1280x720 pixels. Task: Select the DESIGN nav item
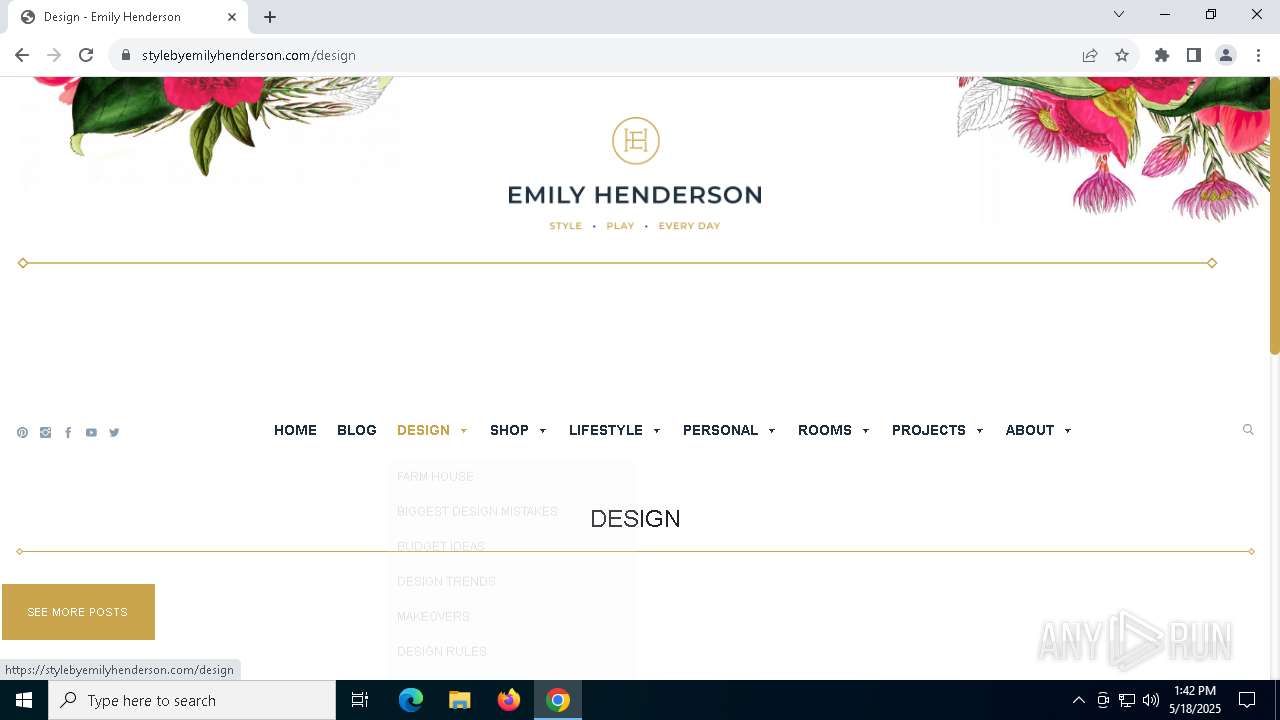(x=423, y=430)
